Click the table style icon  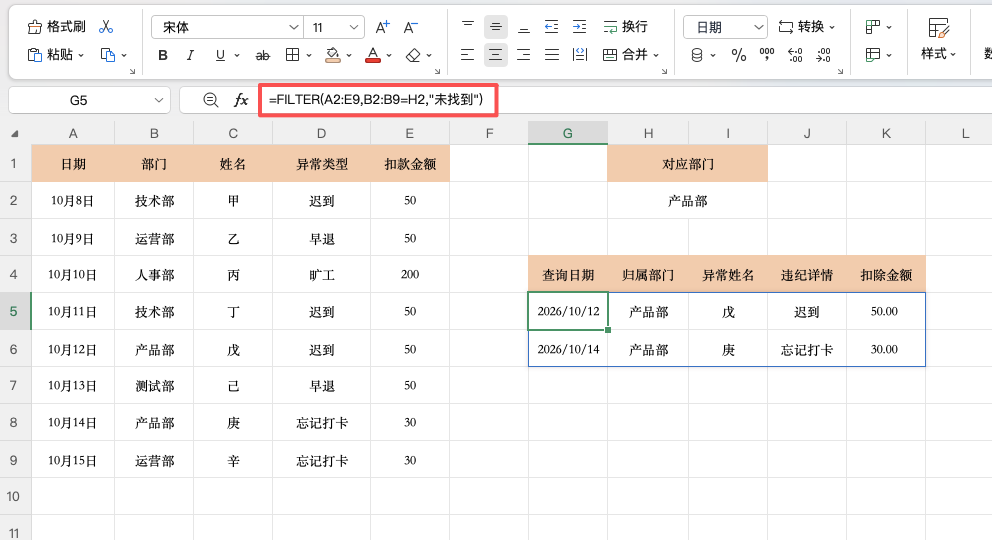point(873,55)
